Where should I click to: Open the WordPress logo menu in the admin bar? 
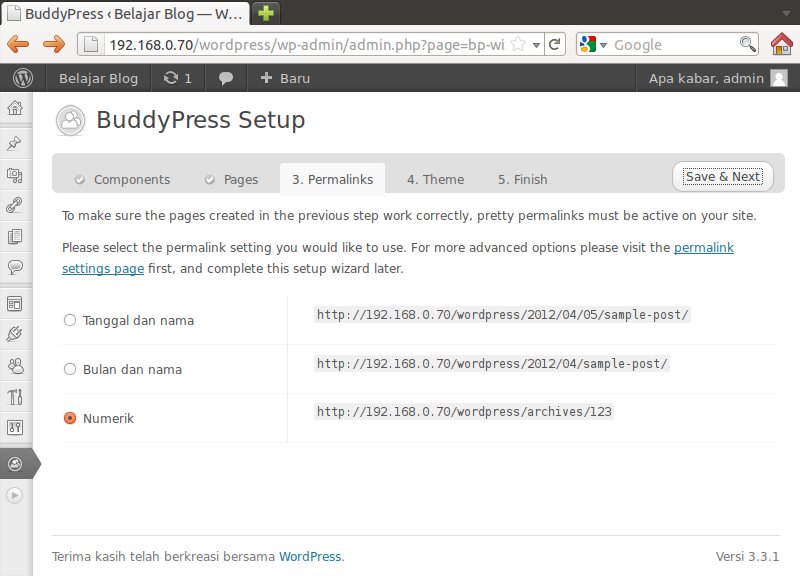point(23,78)
